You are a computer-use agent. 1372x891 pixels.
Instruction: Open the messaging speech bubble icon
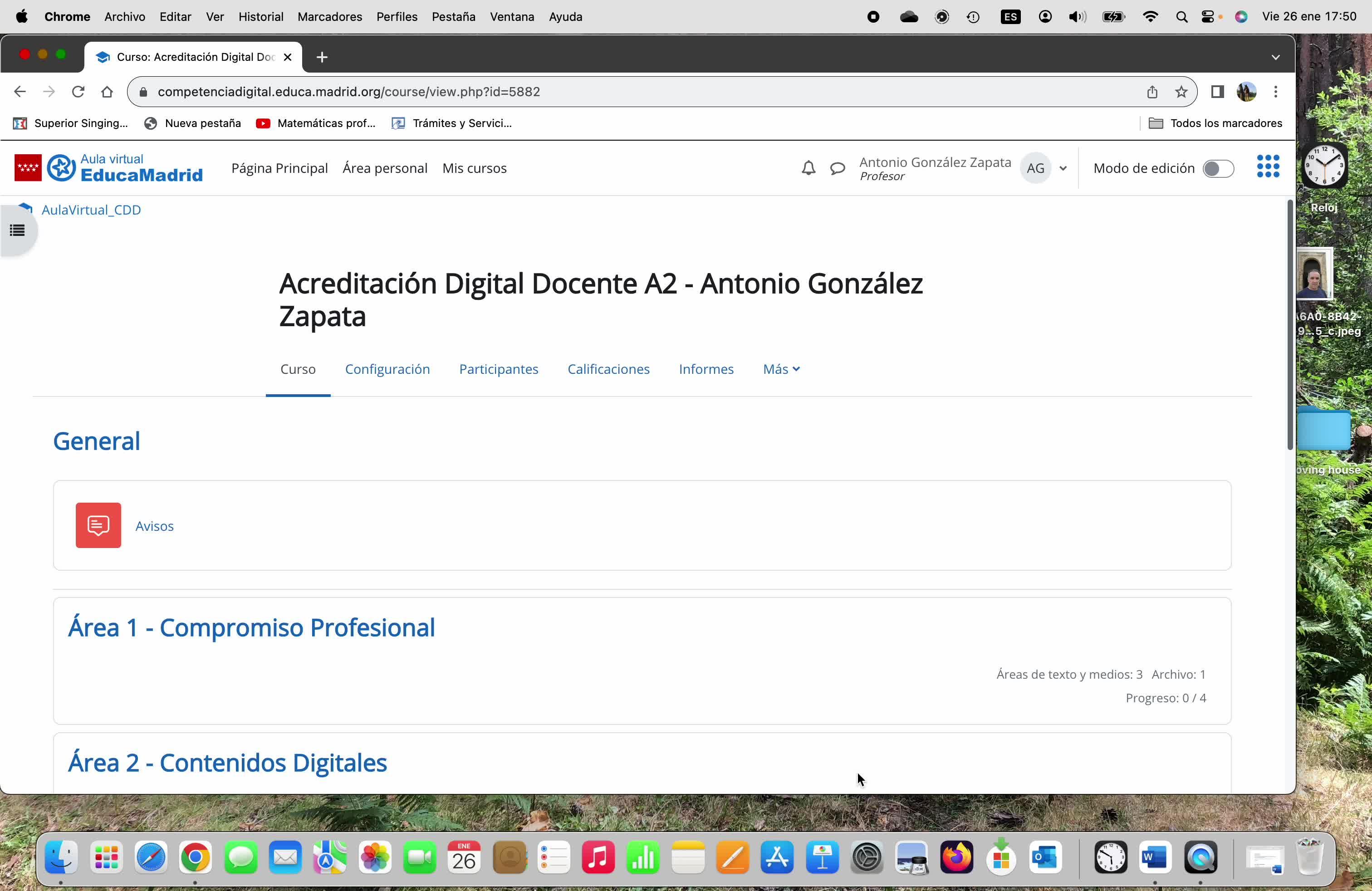(x=837, y=168)
